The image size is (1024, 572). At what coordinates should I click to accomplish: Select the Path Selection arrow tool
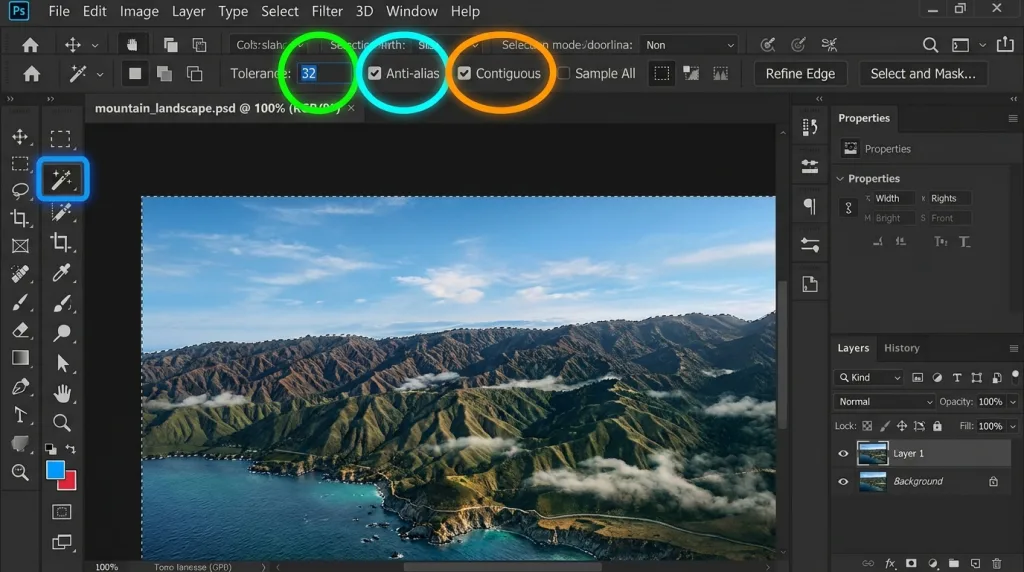click(x=62, y=362)
